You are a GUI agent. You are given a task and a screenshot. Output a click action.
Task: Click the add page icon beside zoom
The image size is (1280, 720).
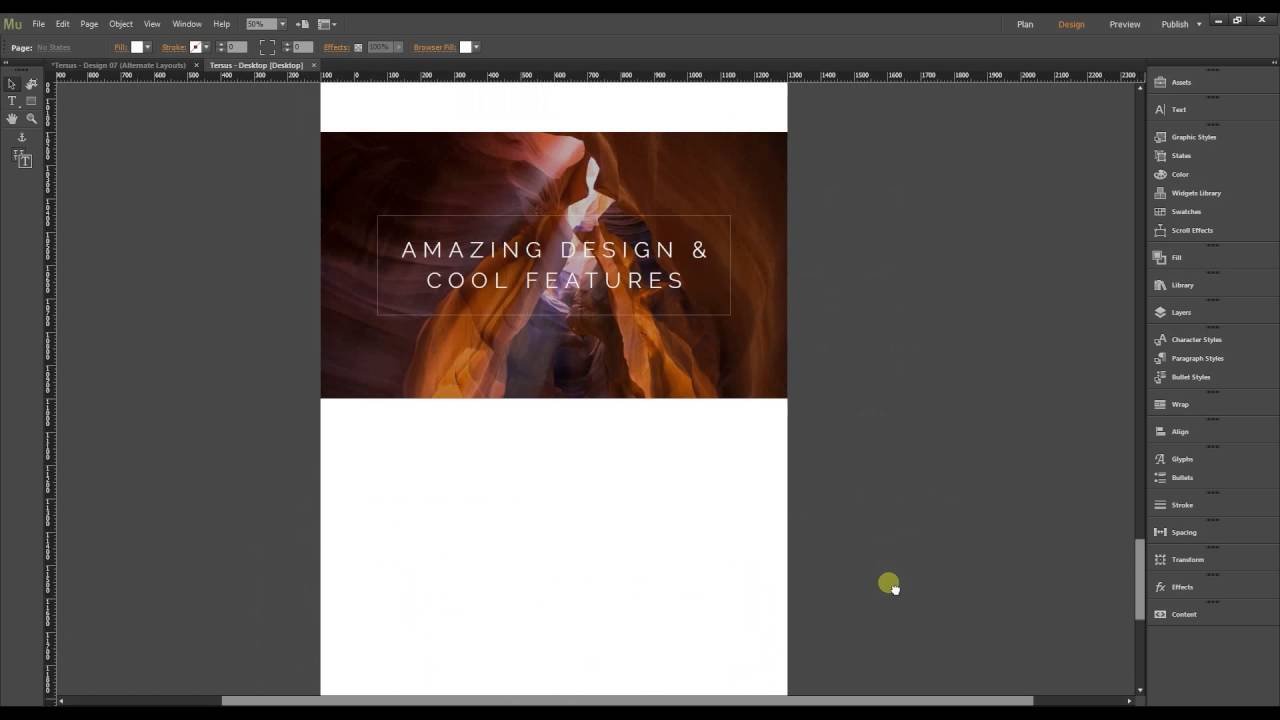(x=302, y=24)
